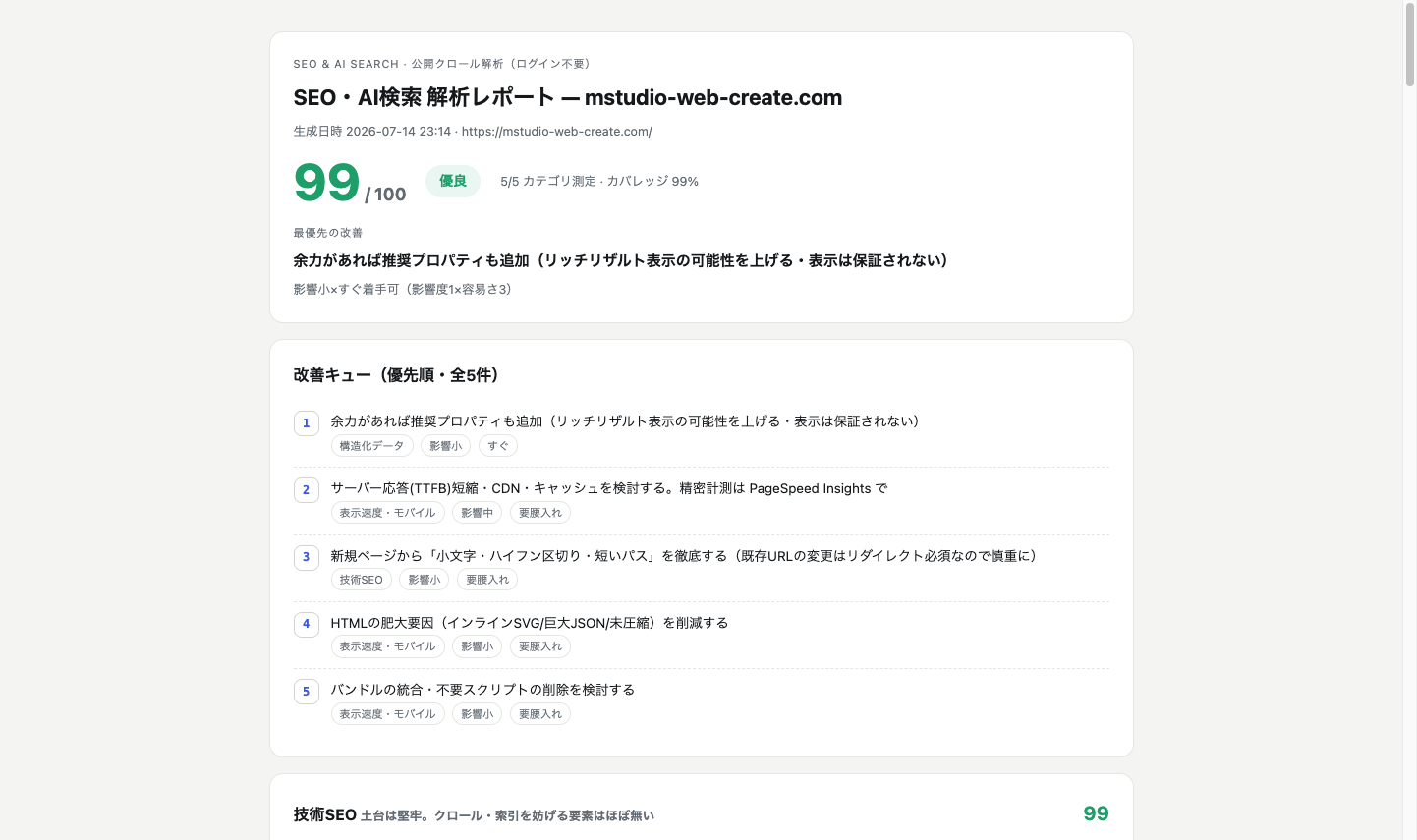Click the 影響小 tag under the HTML bloat item

478,646
